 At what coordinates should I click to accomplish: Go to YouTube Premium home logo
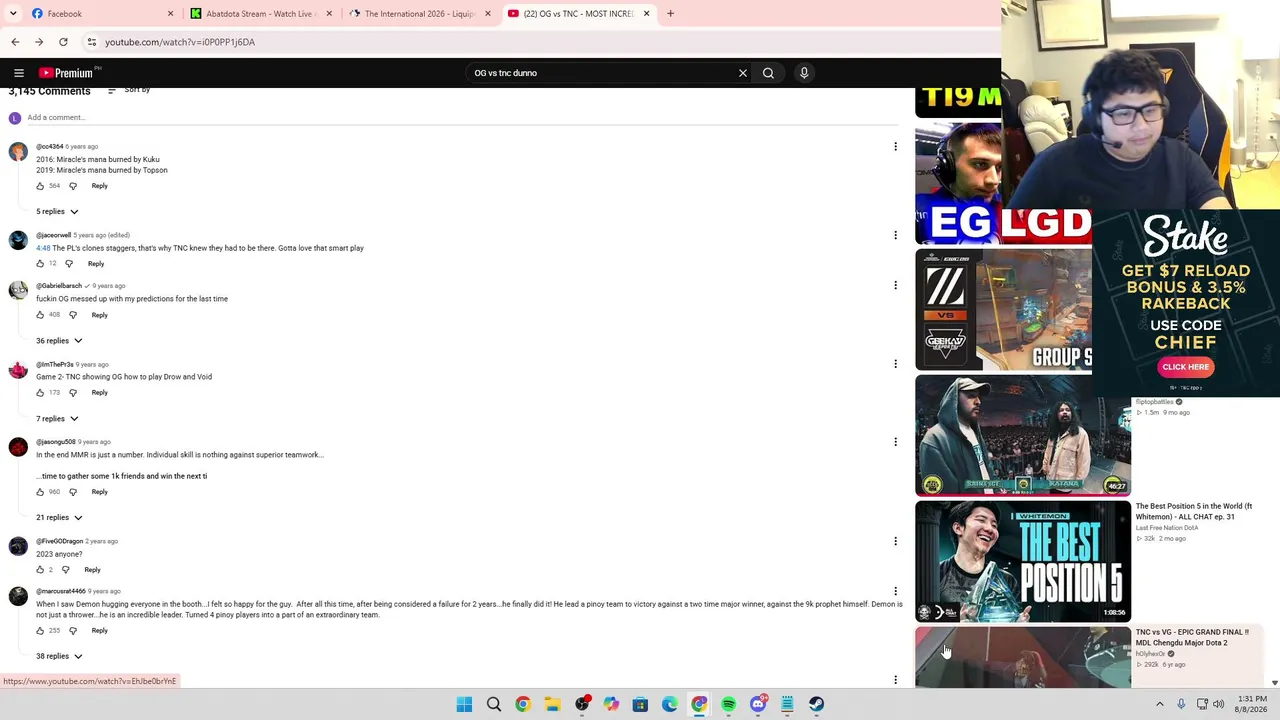pyautogui.click(x=67, y=73)
